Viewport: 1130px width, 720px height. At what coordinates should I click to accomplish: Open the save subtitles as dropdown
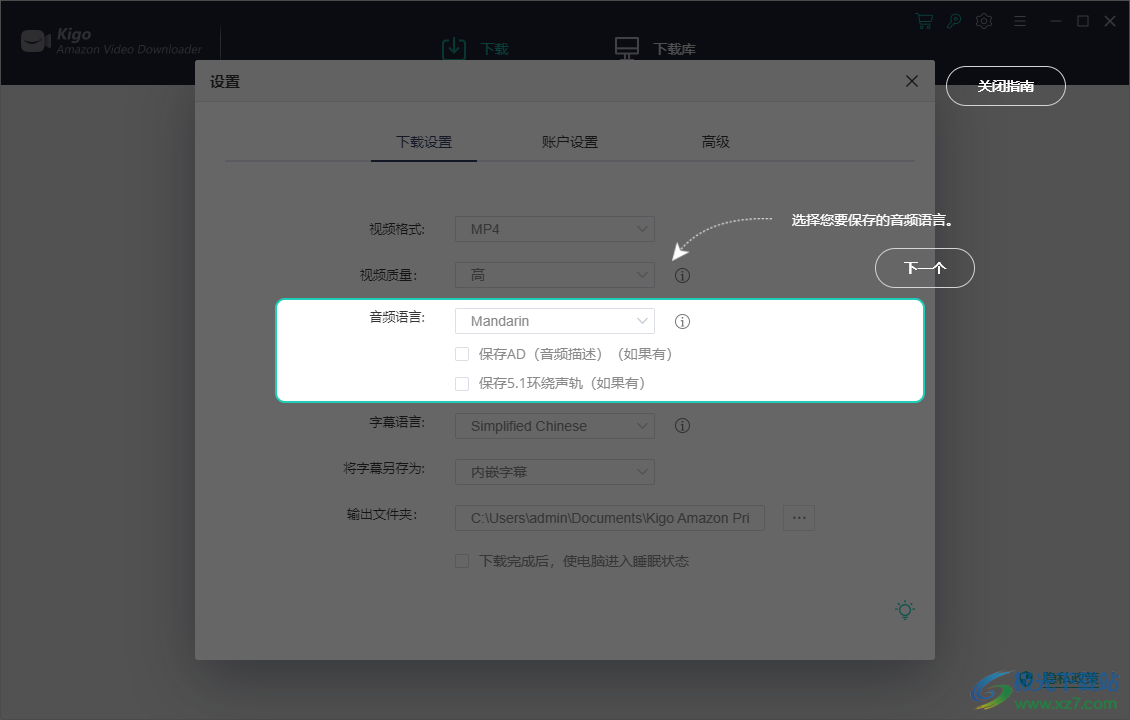click(555, 472)
